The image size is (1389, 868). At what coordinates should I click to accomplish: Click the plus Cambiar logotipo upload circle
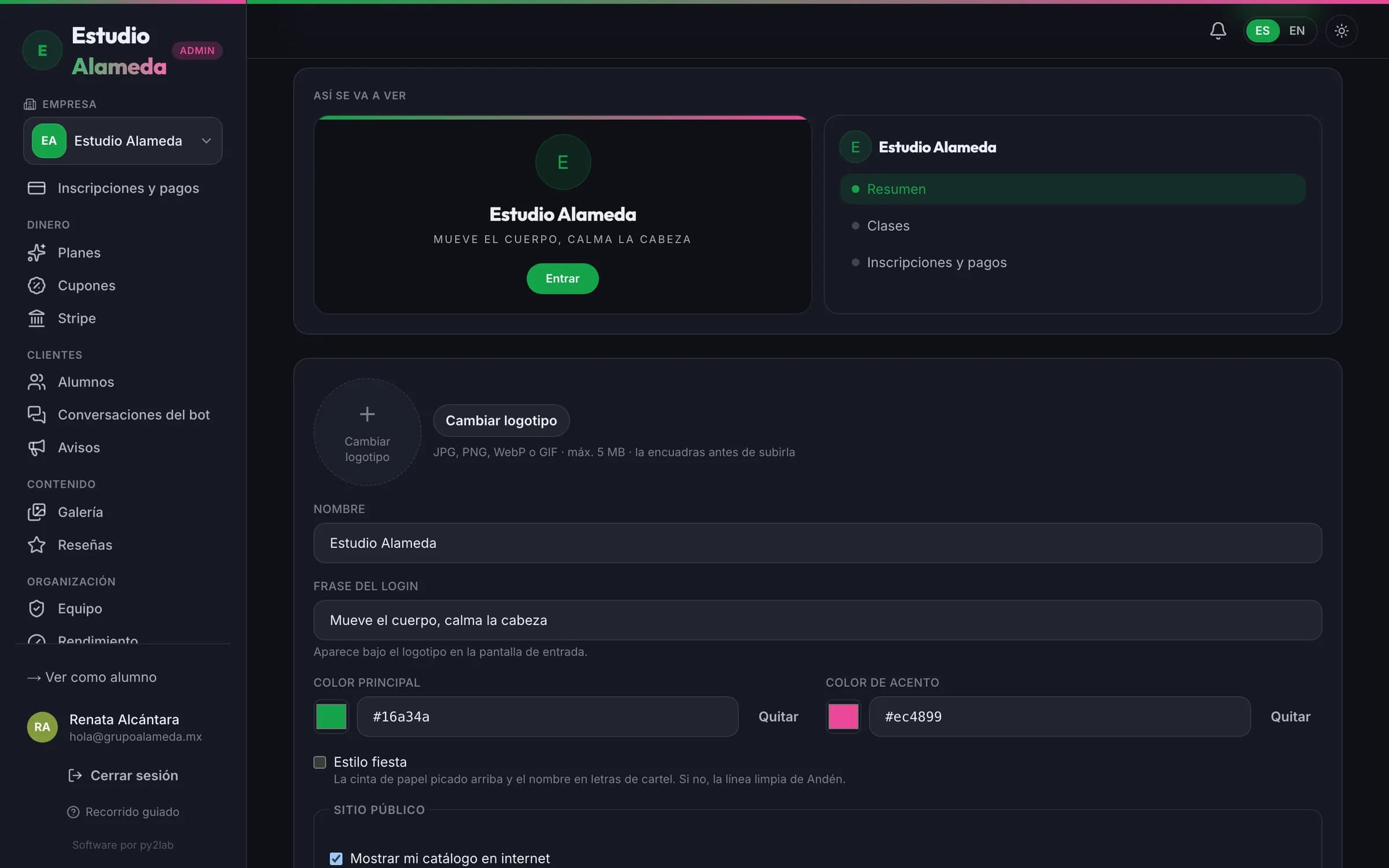(367, 432)
